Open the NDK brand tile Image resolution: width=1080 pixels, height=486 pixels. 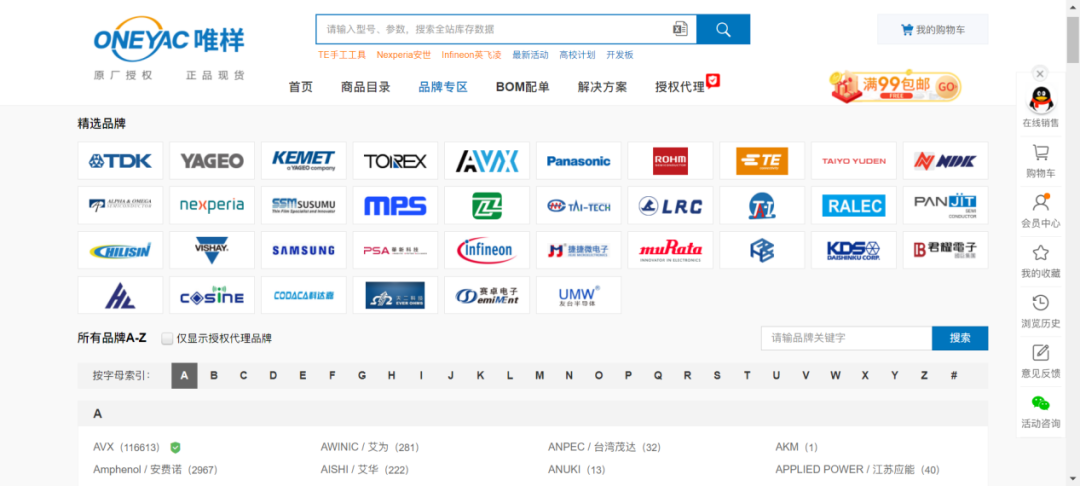click(x=946, y=161)
